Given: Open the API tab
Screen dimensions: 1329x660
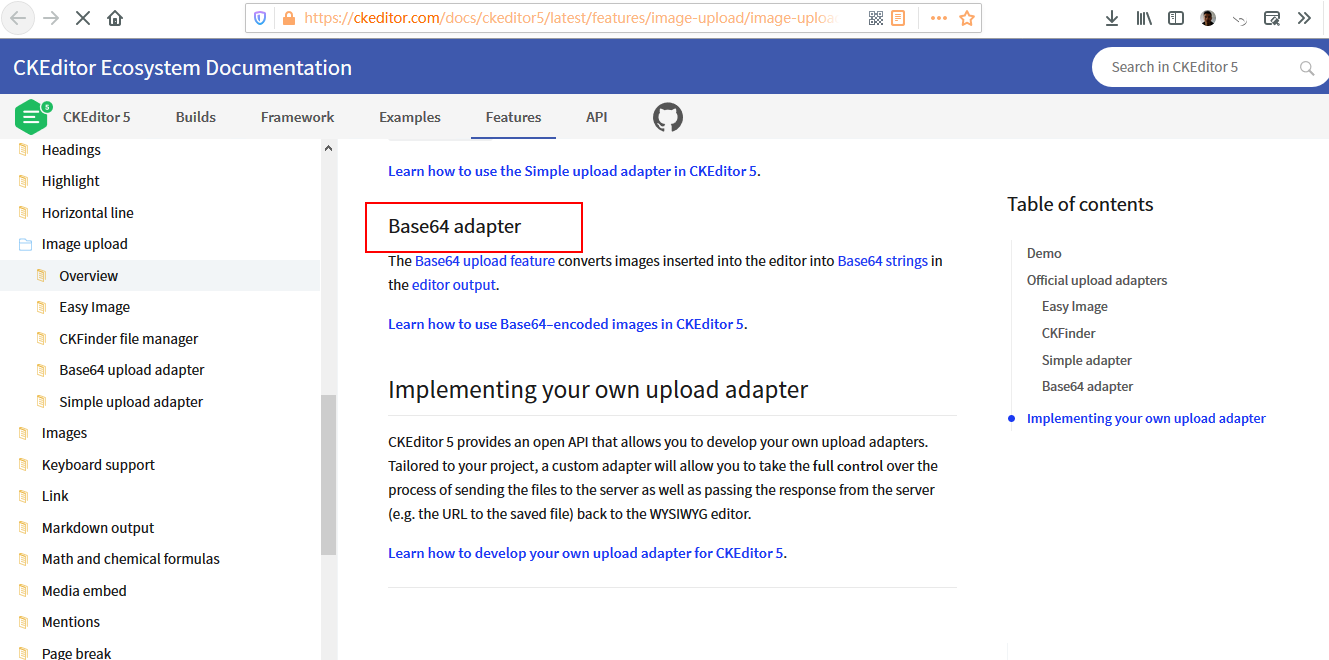Looking at the screenshot, I should 597,117.
